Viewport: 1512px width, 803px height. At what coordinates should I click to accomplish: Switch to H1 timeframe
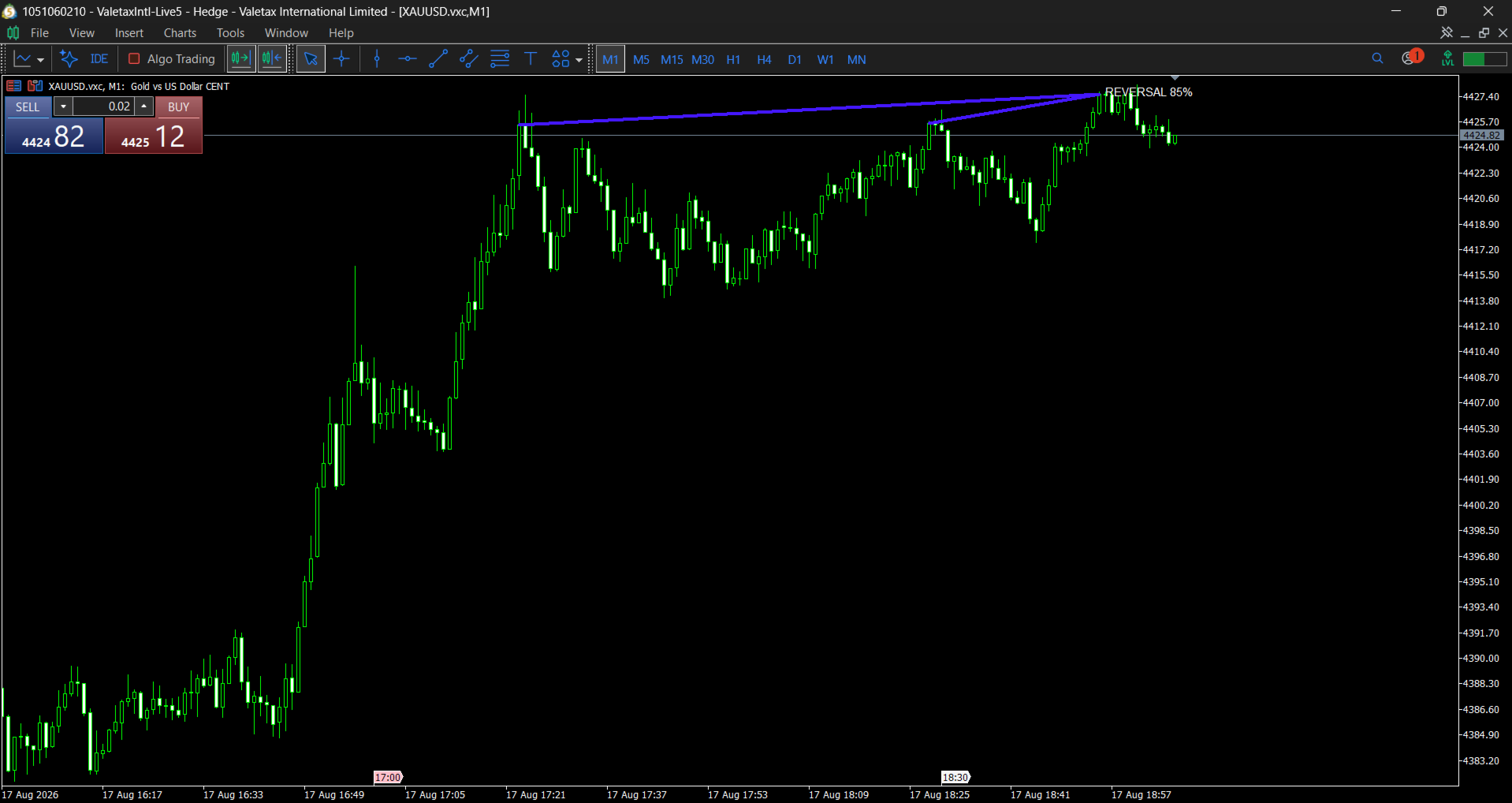pos(733,60)
